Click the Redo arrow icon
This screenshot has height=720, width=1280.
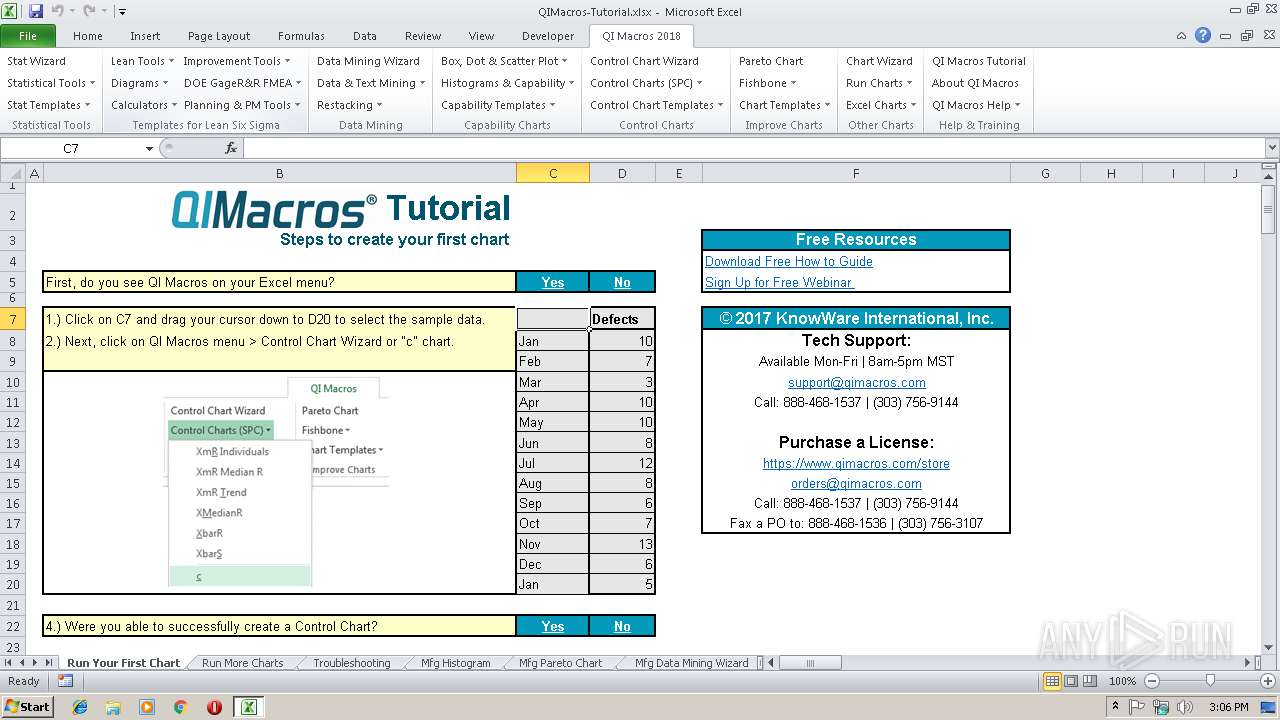tap(88, 11)
